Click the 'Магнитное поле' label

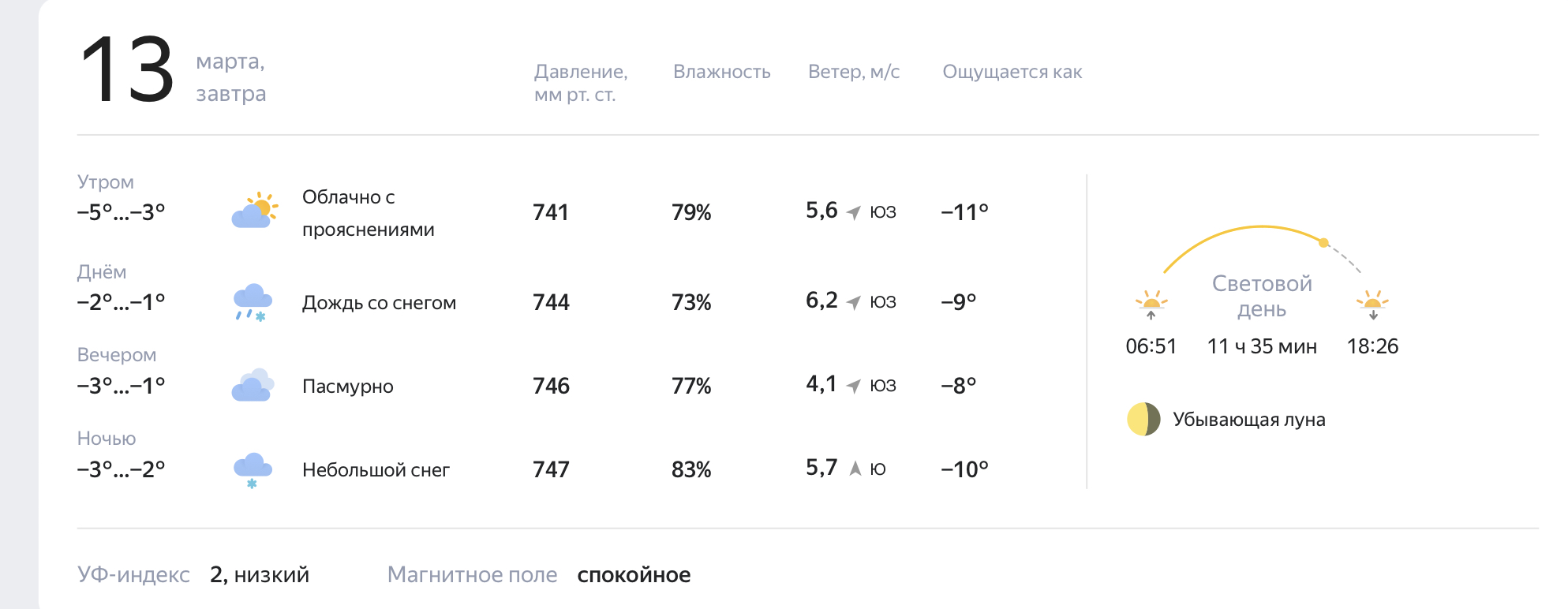472,574
